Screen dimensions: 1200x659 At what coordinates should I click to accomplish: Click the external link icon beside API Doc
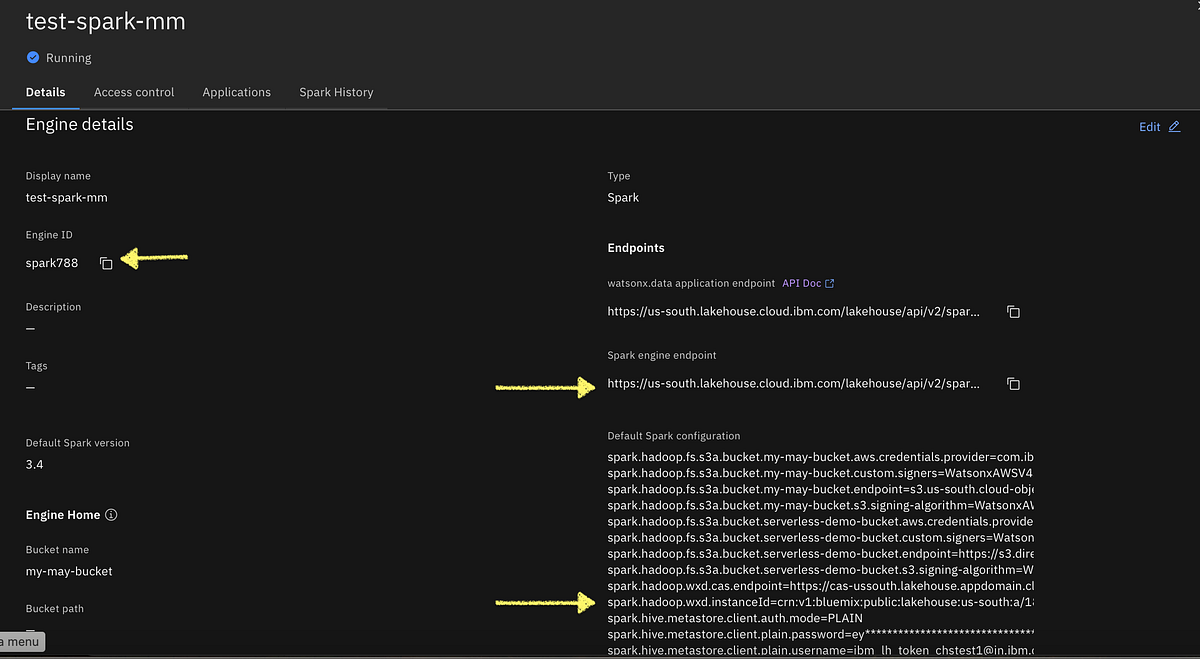[x=828, y=283]
